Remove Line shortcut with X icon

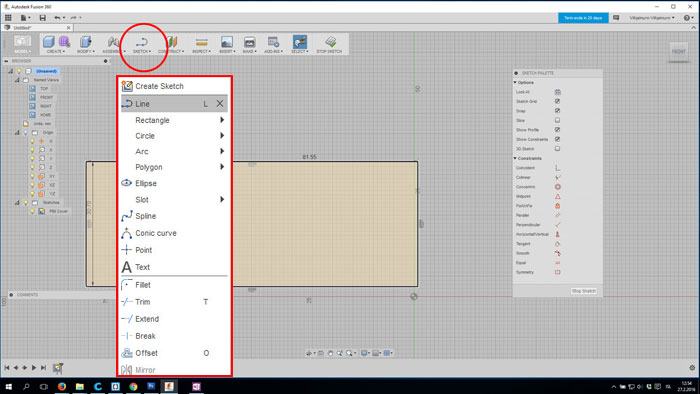click(x=220, y=104)
